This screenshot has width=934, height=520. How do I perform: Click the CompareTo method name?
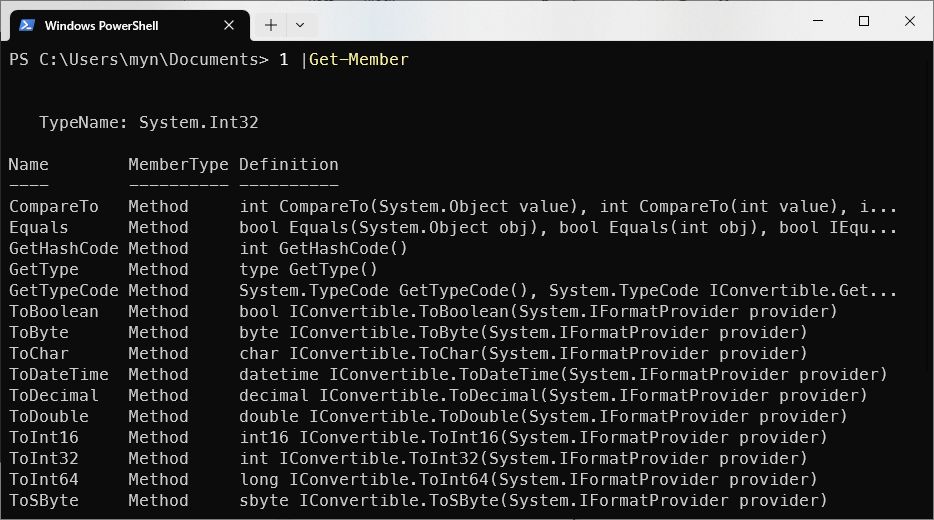pyautogui.click(x=54, y=207)
